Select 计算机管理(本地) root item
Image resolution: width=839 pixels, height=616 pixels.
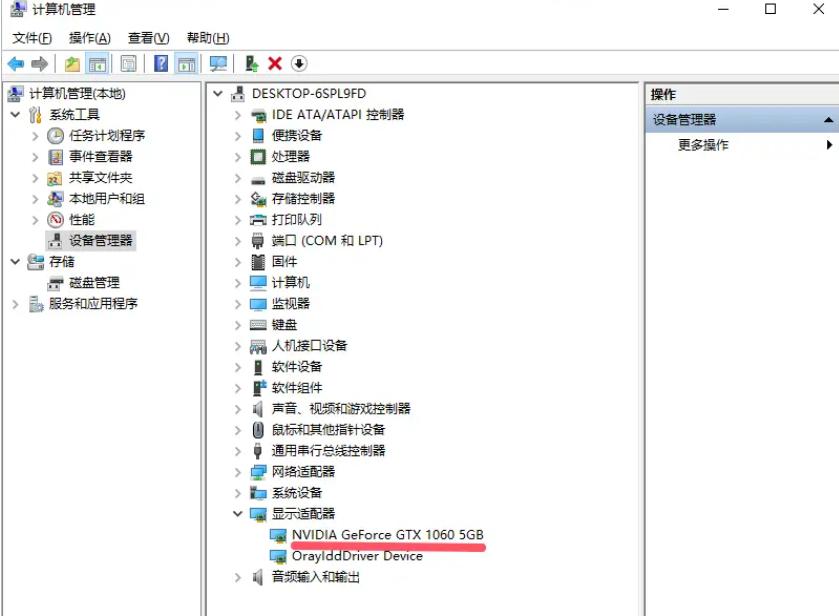point(77,94)
